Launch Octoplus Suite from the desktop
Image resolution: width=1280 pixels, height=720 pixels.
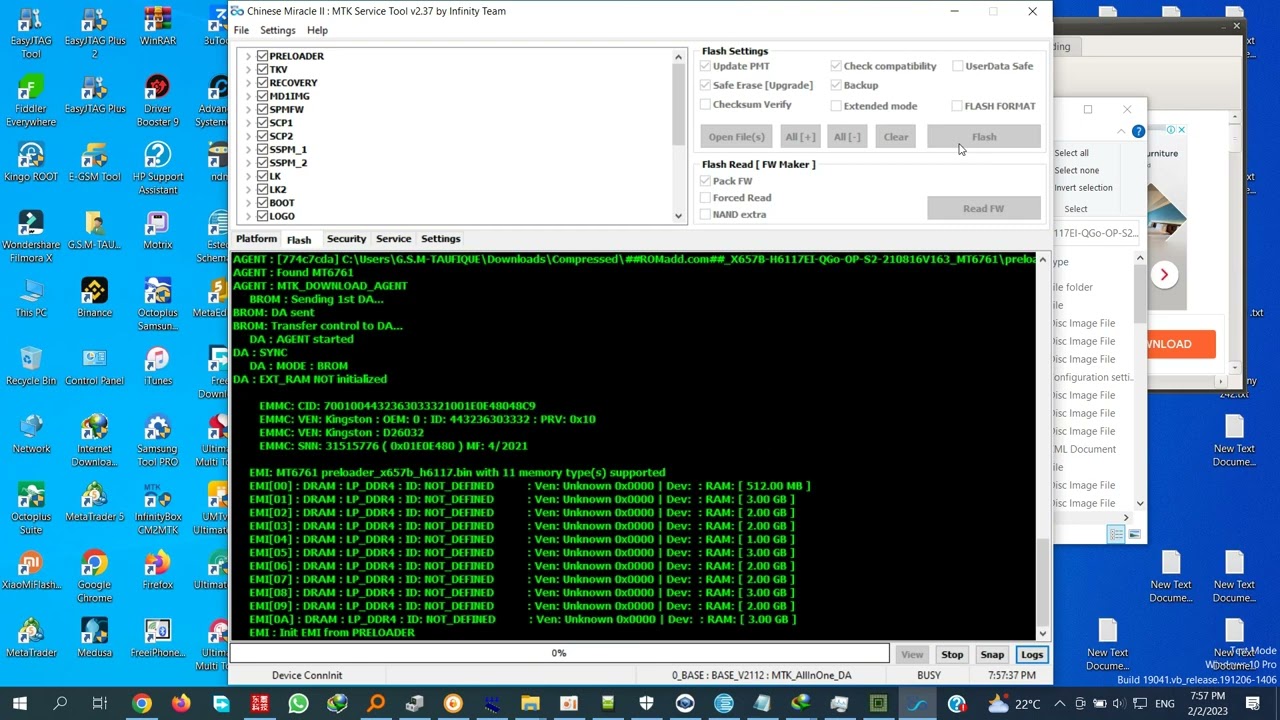pos(31,509)
